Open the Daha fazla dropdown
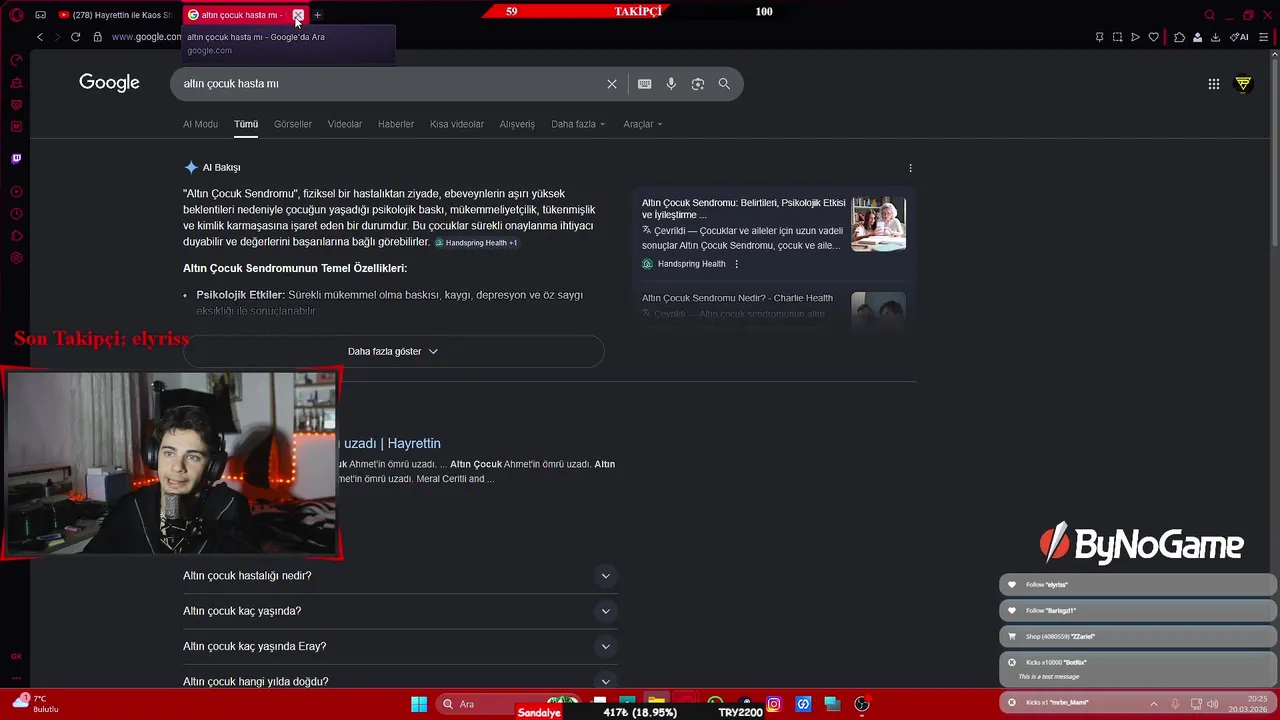The image size is (1280, 720). (x=578, y=124)
